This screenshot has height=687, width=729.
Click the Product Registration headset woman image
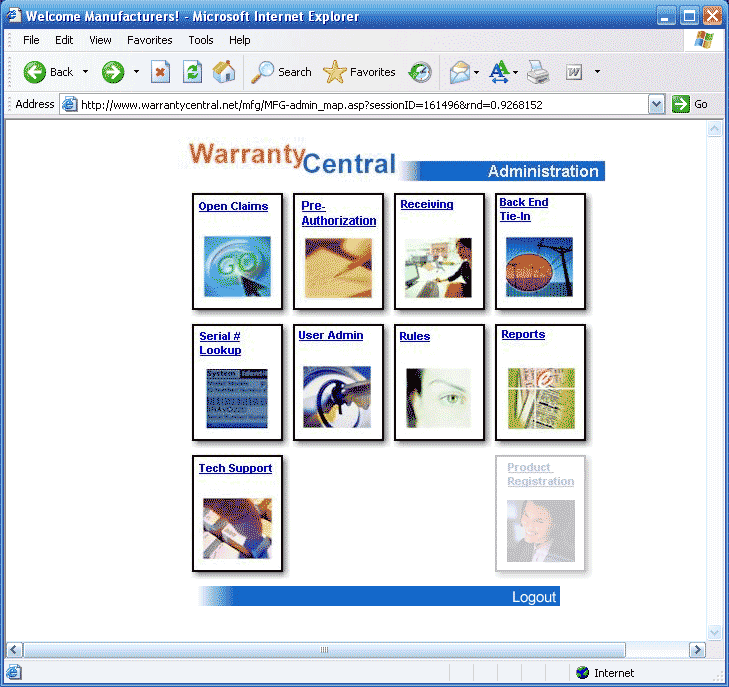[541, 531]
